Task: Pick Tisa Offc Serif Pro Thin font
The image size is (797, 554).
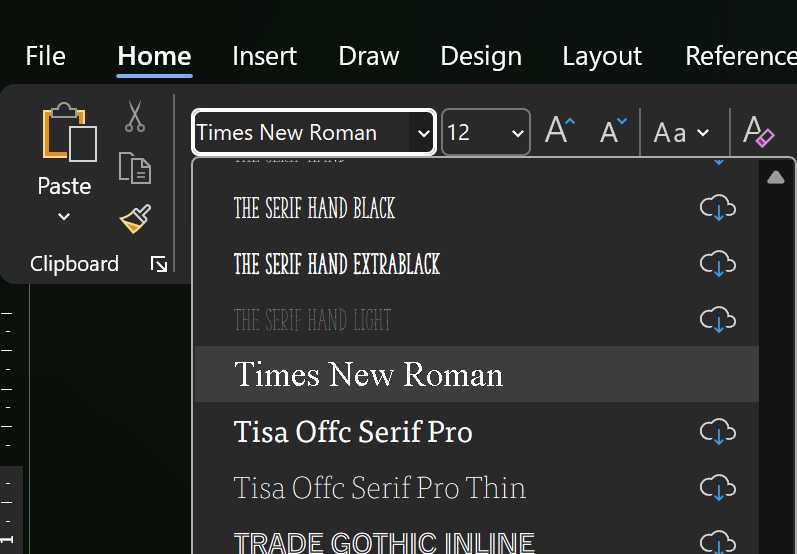Action: (477, 488)
